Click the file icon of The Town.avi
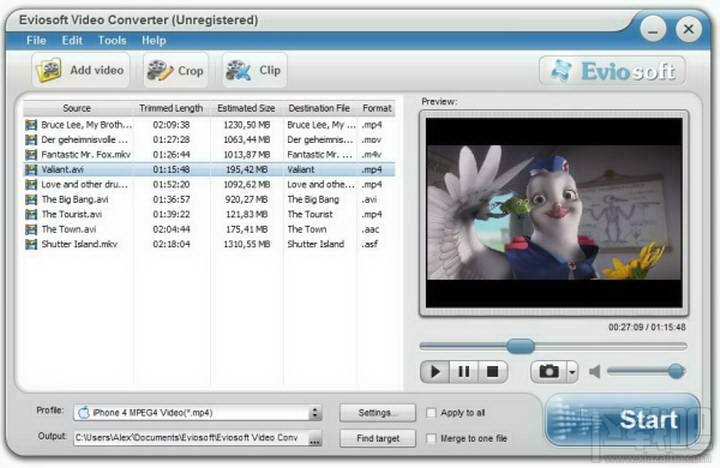The image size is (720, 468). click(x=31, y=229)
